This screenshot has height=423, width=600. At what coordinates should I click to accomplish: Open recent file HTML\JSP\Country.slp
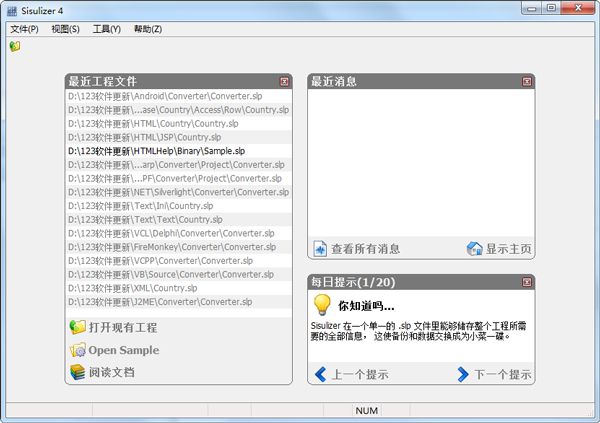(179, 137)
